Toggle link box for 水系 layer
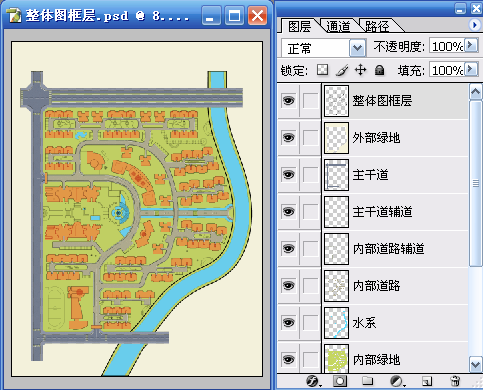 [x=311, y=322]
